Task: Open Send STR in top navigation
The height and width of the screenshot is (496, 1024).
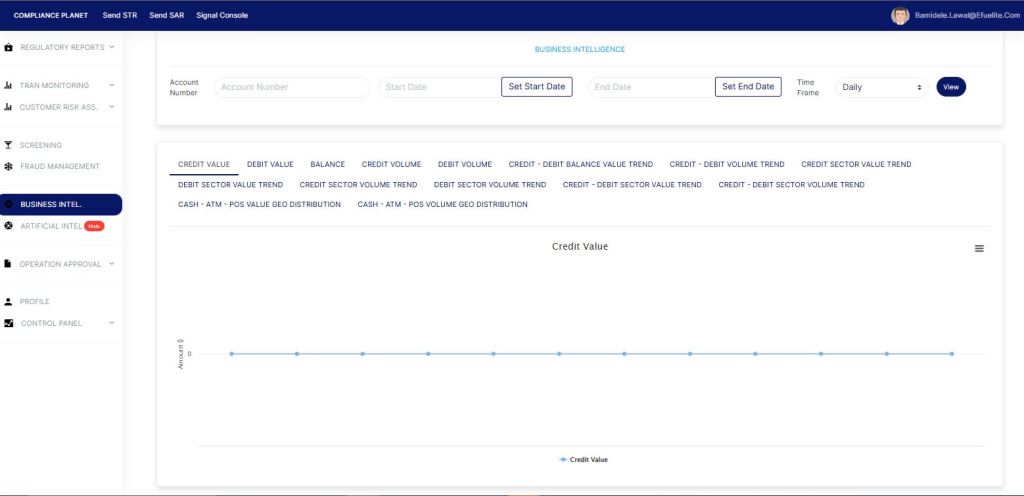Action: coord(119,15)
